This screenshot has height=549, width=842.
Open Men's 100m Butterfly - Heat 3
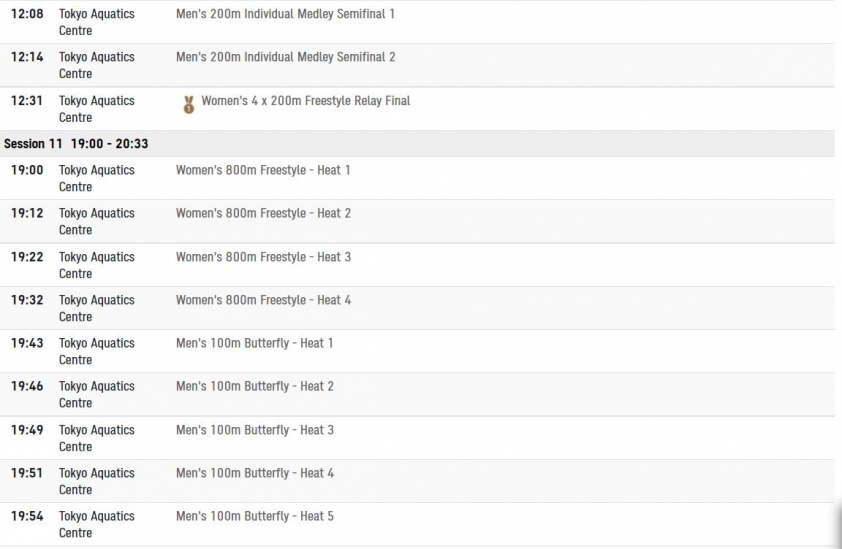tap(255, 430)
